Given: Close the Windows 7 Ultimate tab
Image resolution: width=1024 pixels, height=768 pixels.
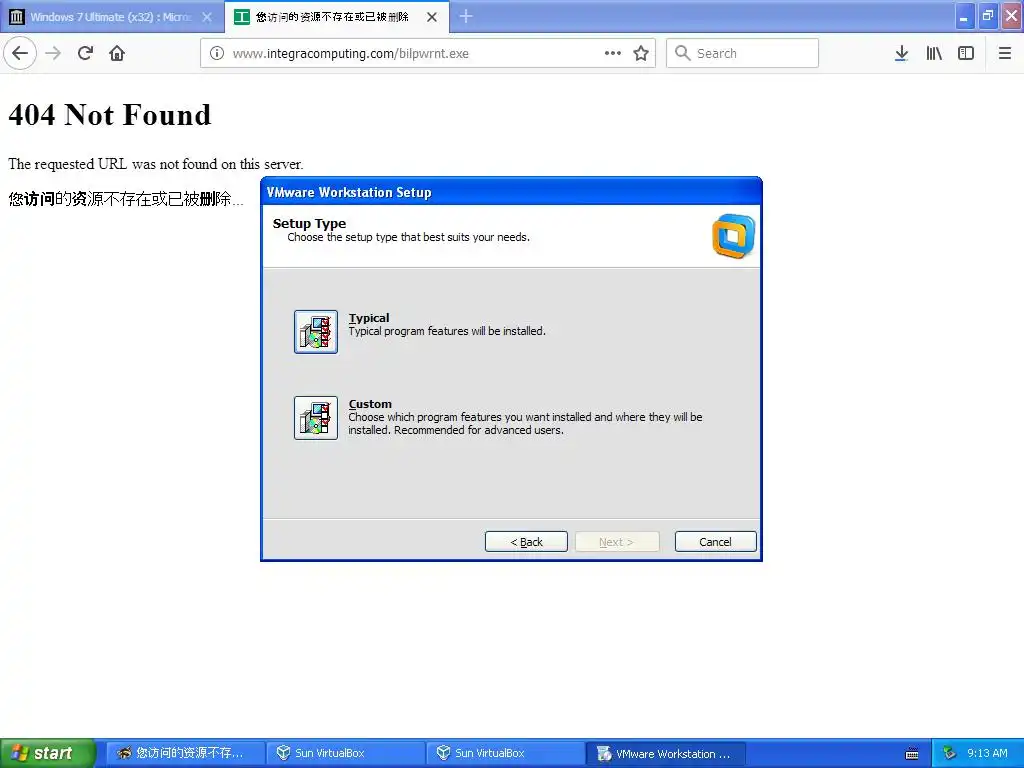Looking at the screenshot, I should point(207,17).
